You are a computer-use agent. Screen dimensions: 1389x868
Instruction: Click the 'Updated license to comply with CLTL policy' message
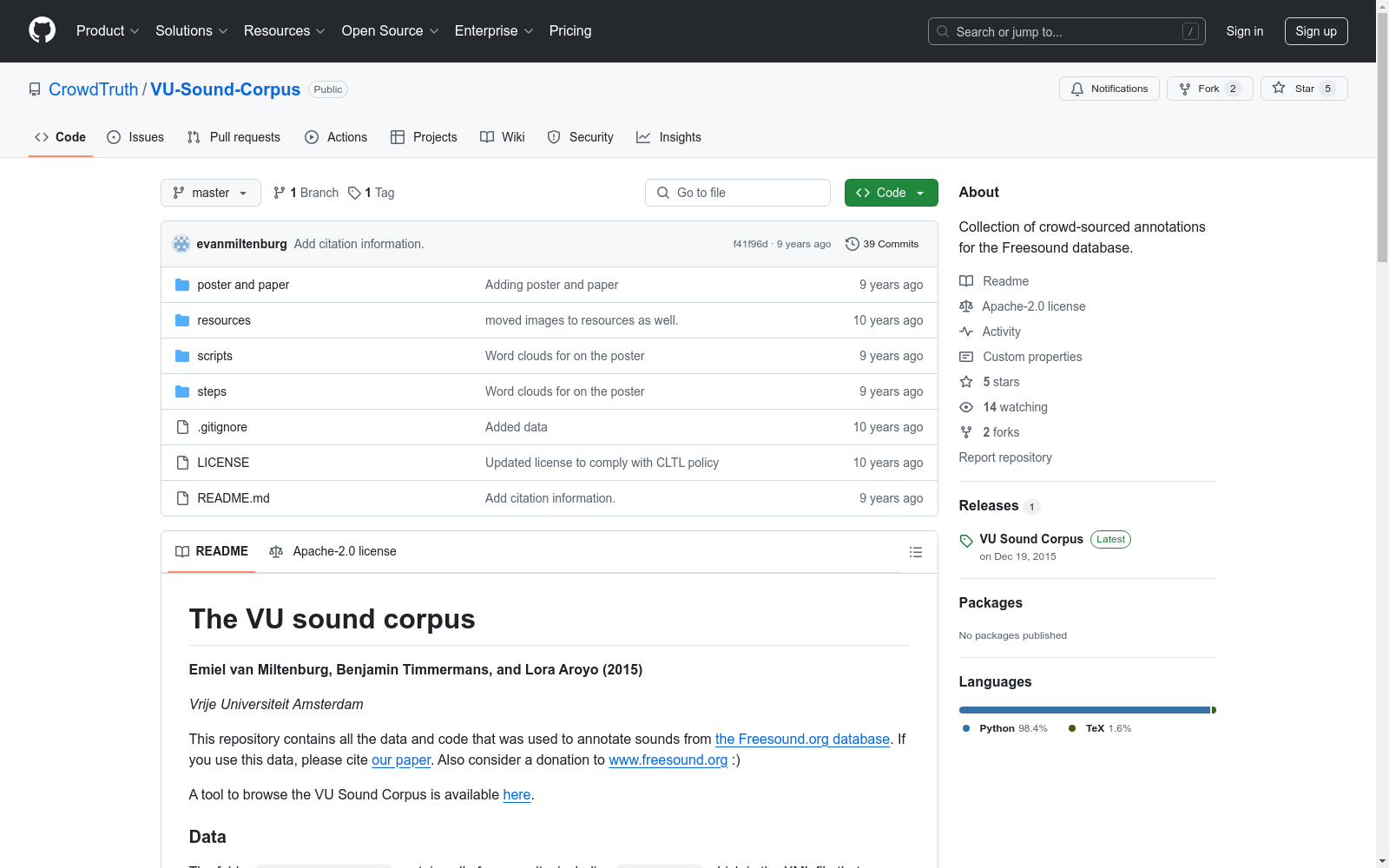pos(602,463)
